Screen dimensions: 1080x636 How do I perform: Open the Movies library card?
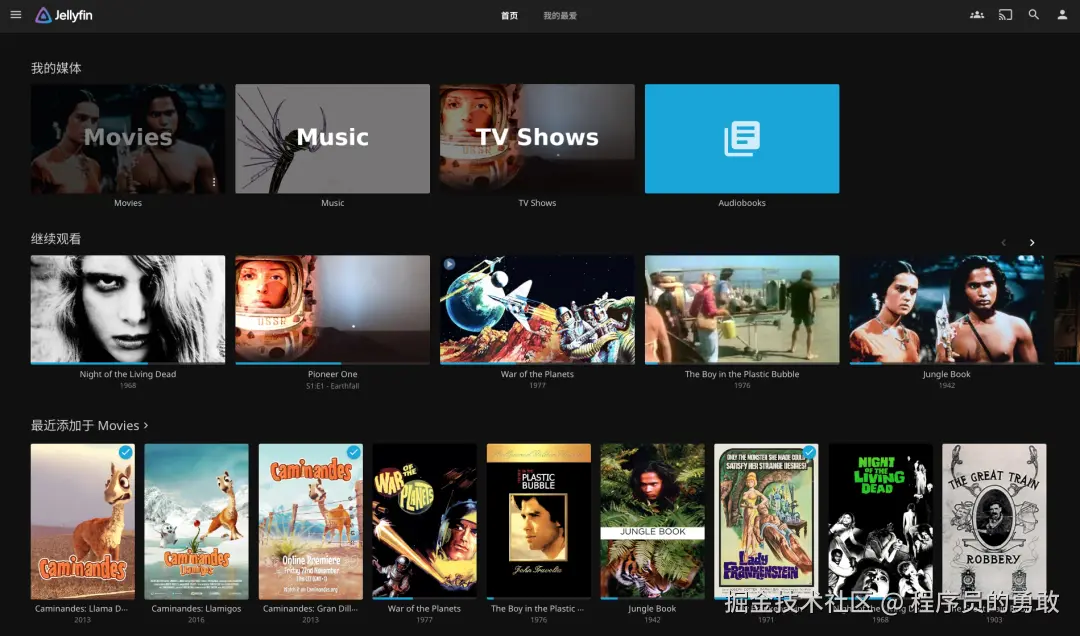[x=127, y=139]
